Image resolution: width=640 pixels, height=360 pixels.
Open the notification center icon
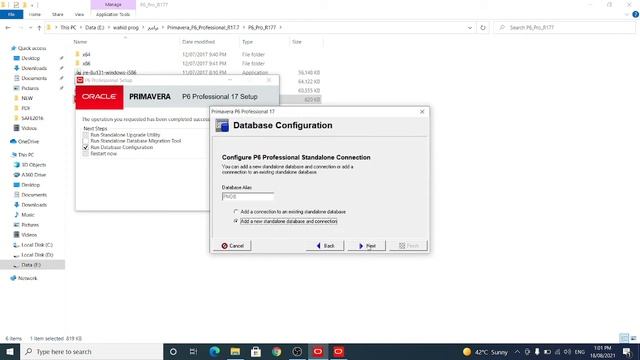[x=627, y=351]
